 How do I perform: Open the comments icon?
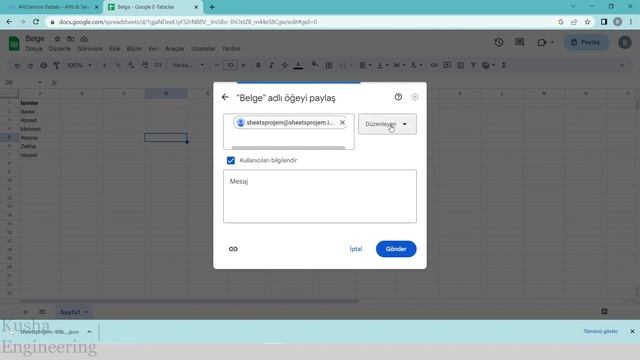point(519,42)
